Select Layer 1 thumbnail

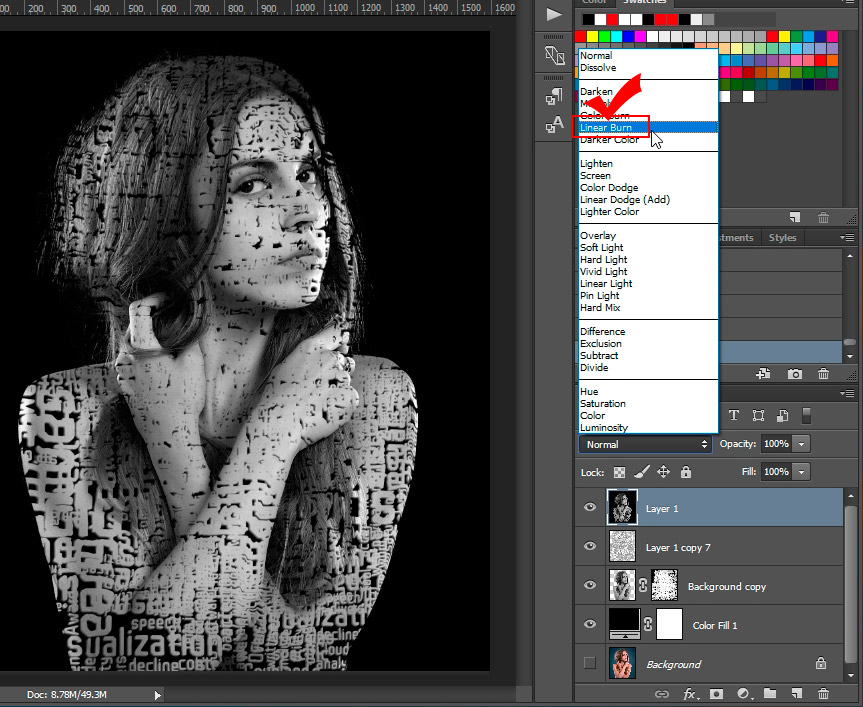(622, 507)
